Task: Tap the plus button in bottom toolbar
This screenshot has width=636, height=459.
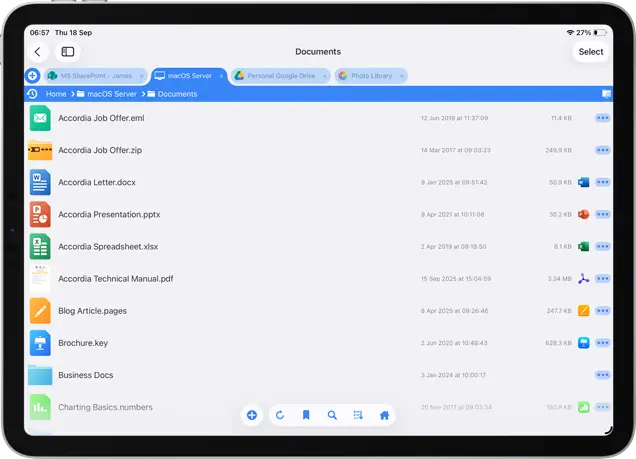Action: click(252, 415)
